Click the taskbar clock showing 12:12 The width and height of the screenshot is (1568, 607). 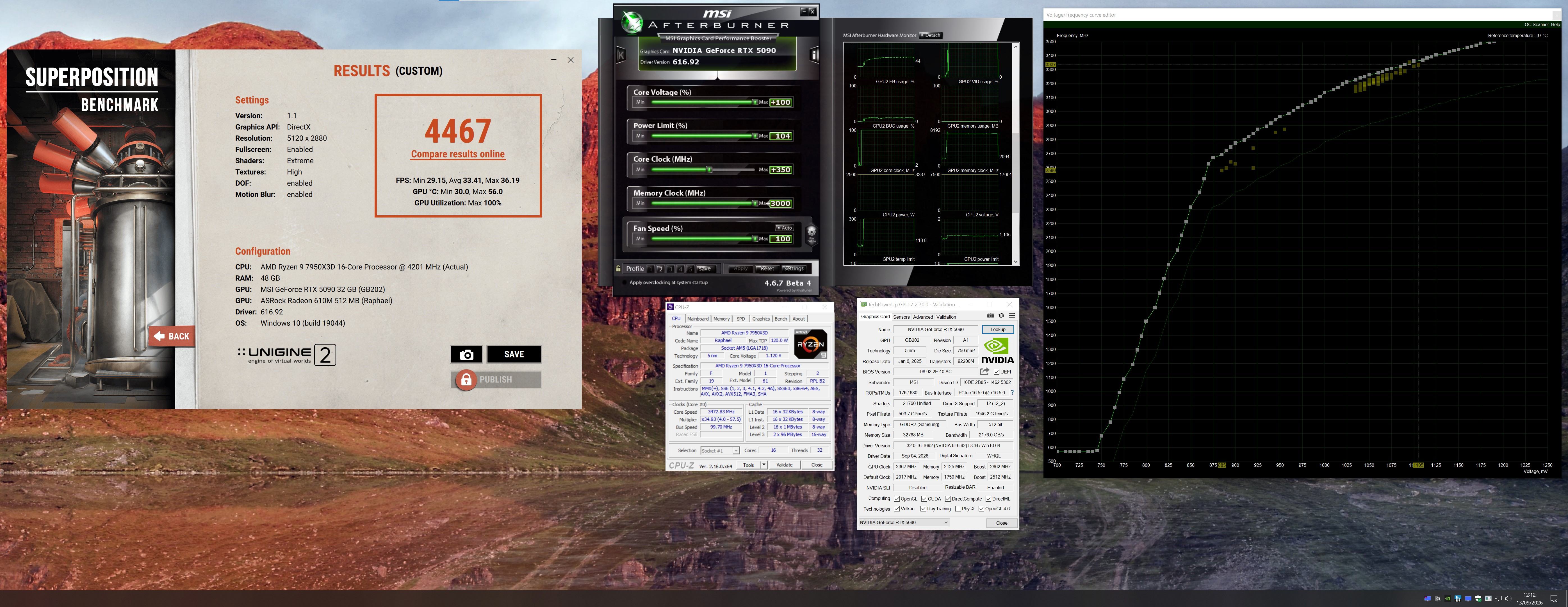coord(1529,595)
